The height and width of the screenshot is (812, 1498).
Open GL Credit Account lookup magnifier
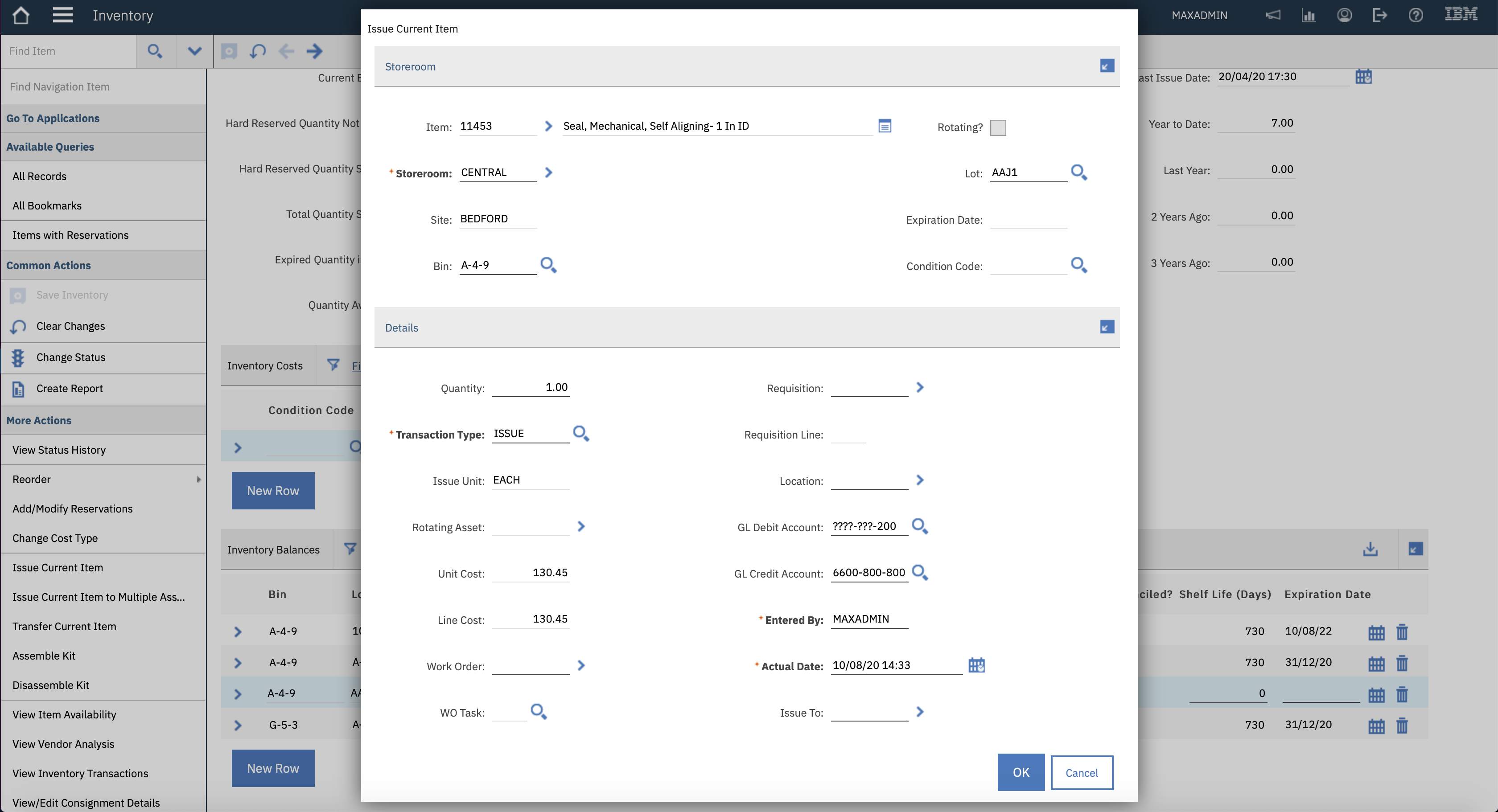tap(920, 573)
